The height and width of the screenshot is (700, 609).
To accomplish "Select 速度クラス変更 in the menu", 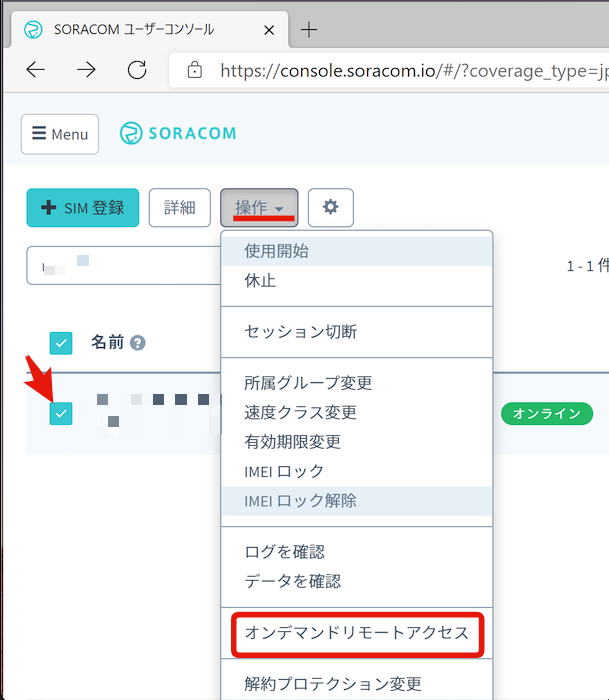I will [301, 412].
